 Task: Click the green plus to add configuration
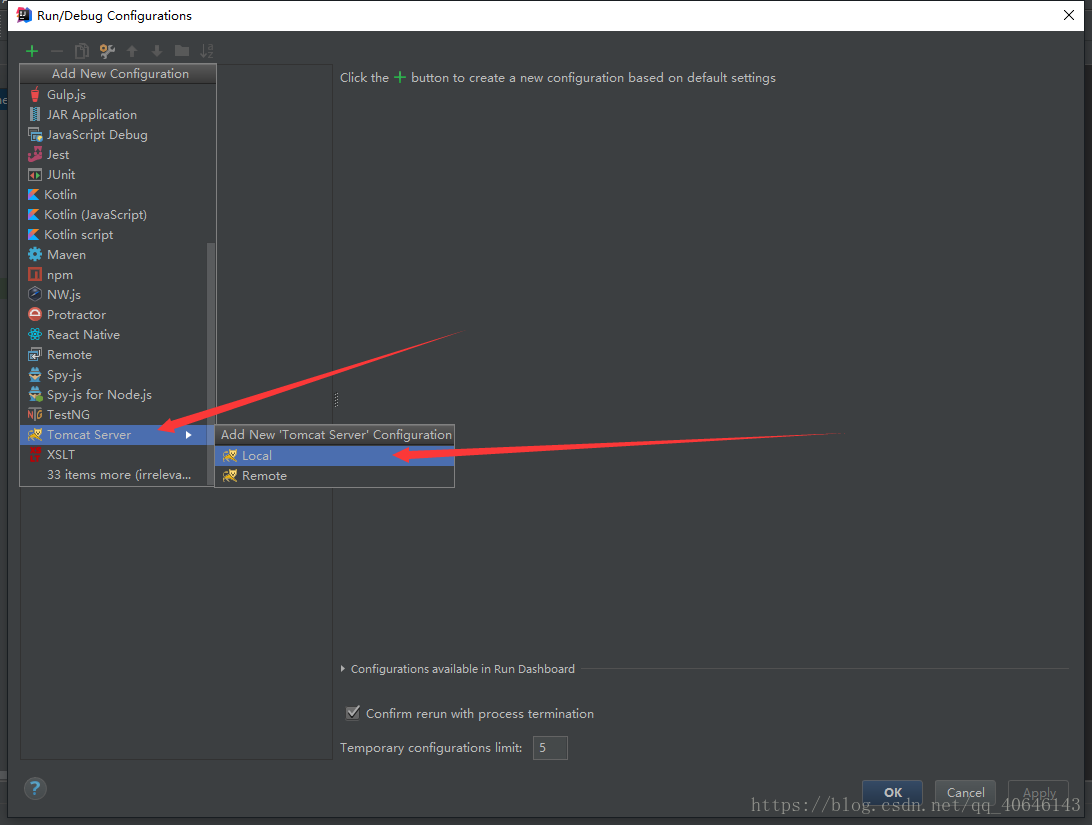coord(31,51)
